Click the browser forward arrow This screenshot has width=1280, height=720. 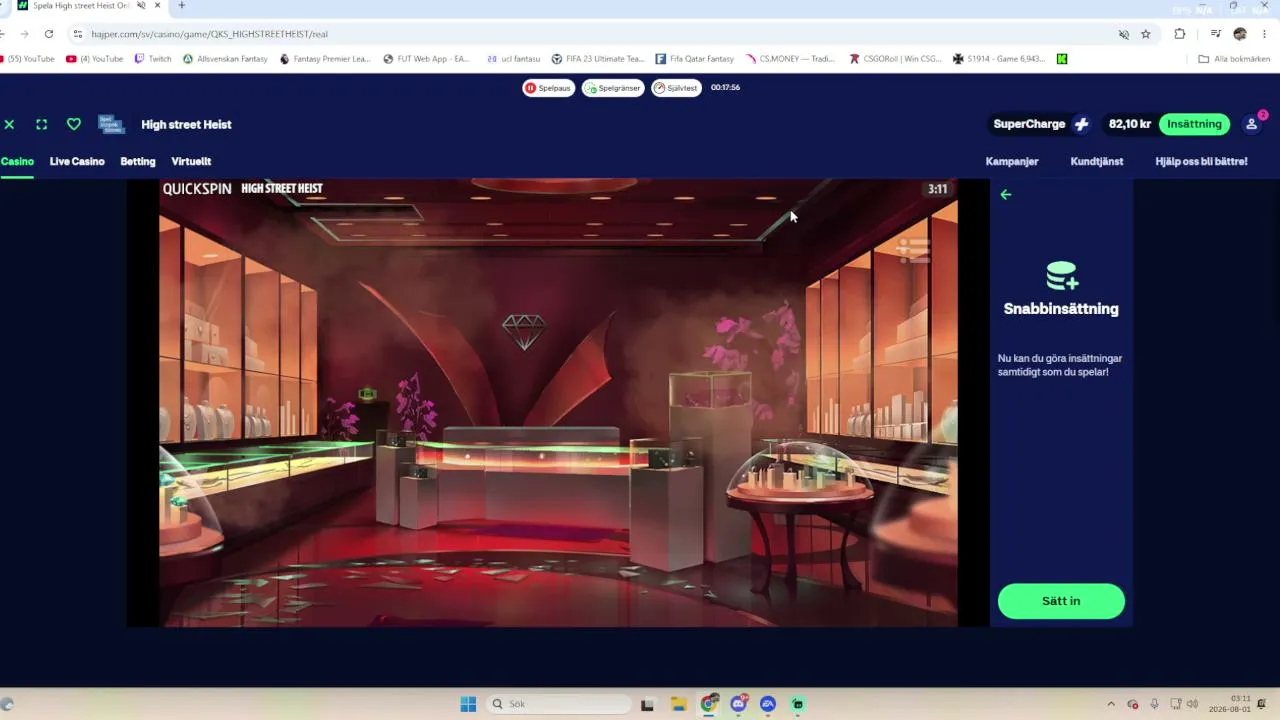click(x=24, y=34)
